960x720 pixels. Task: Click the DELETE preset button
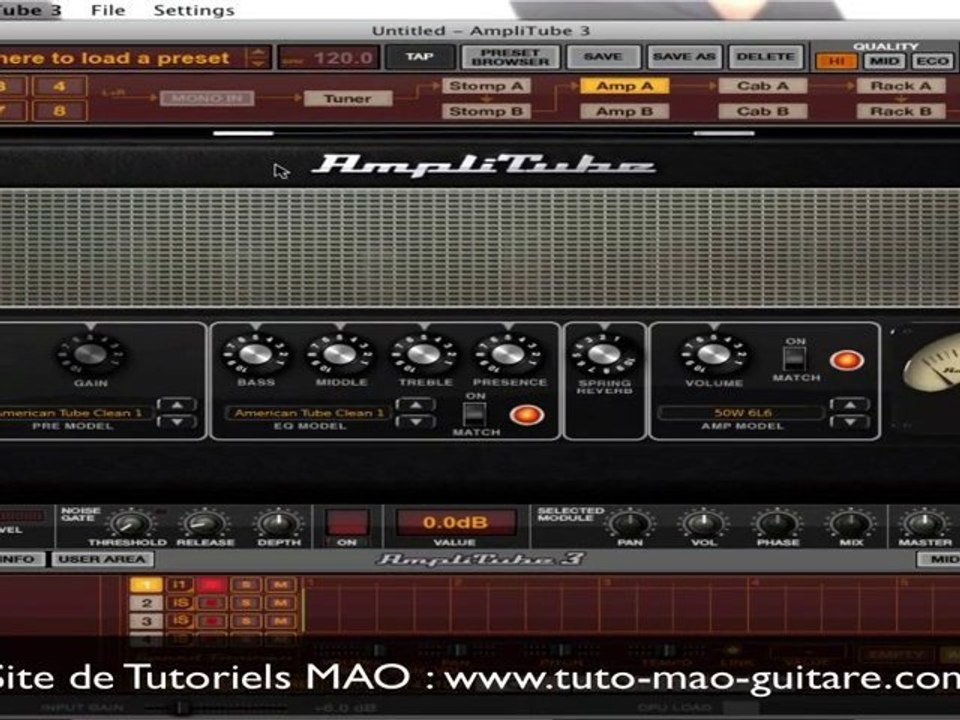point(765,57)
